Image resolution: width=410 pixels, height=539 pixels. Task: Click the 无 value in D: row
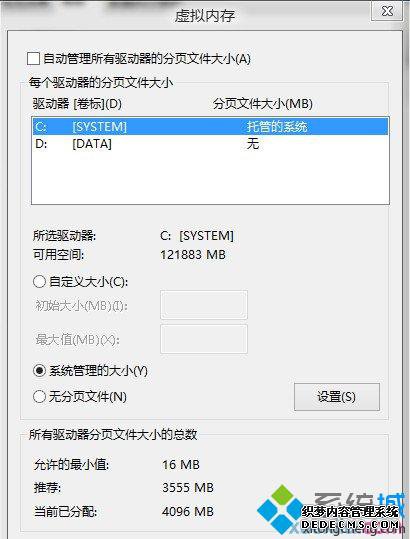[253, 144]
